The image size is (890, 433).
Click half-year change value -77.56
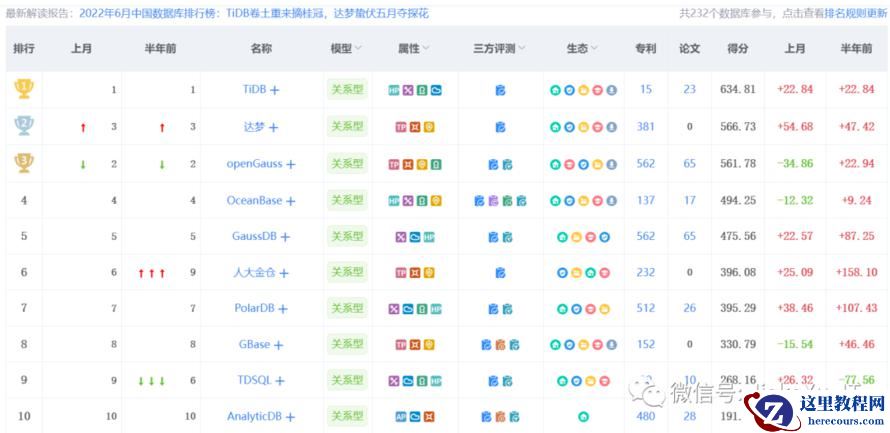tap(856, 380)
